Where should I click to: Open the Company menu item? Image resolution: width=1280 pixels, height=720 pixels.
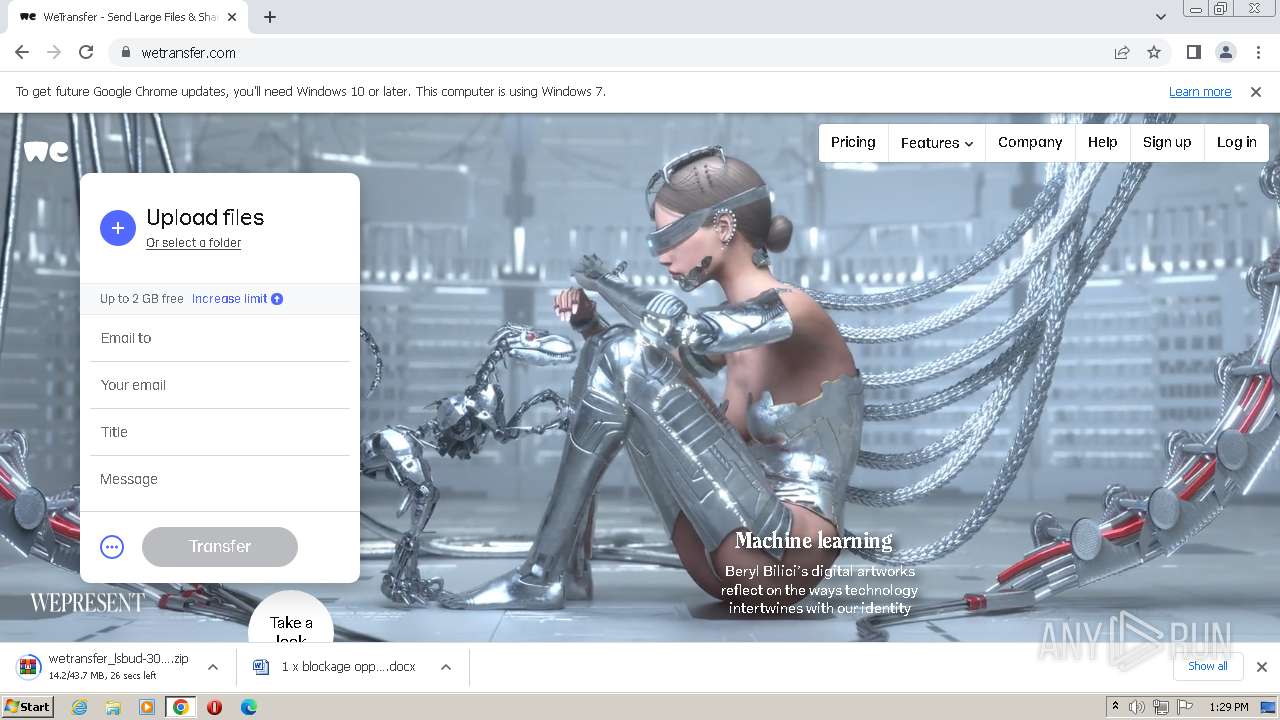click(x=1030, y=142)
